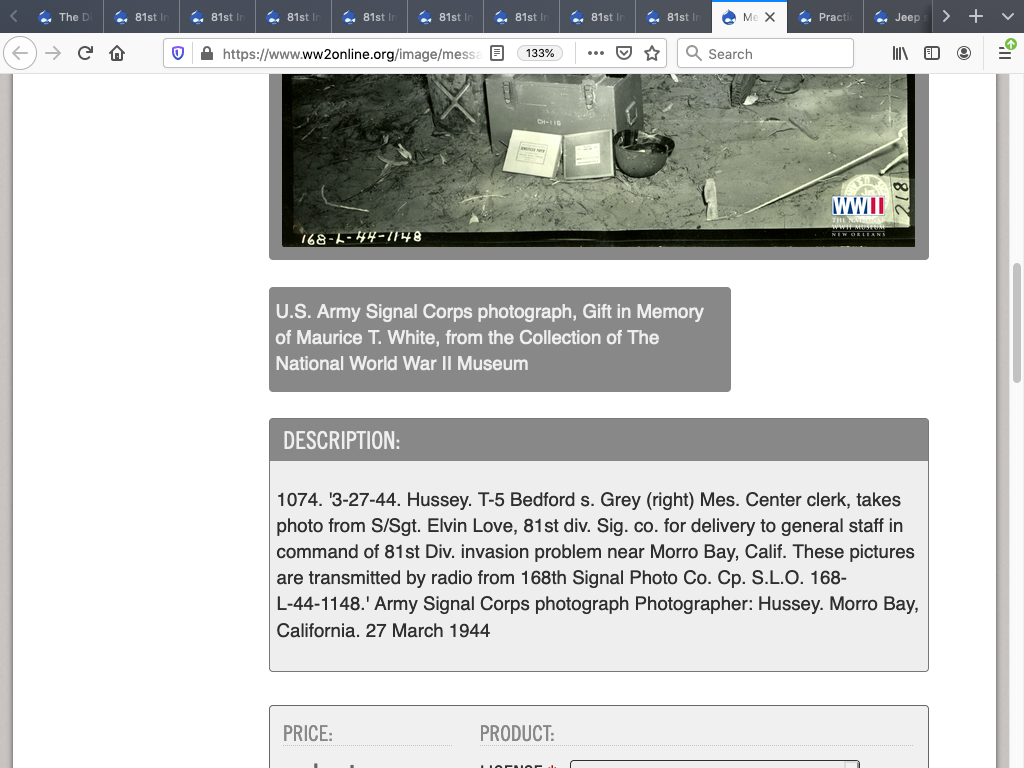This screenshot has height=768, width=1024.
Task: Open tracking protection shield icon
Action: click(x=179, y=54)
